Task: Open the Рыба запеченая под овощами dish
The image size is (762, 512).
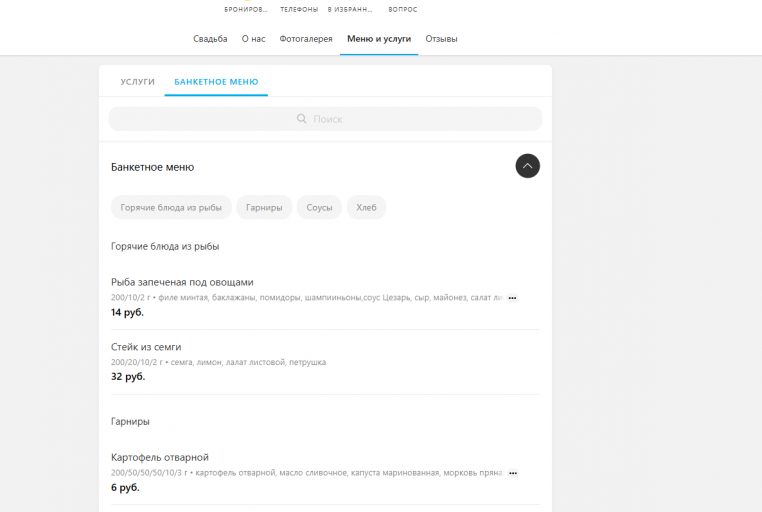Action: tap(182, 282)
